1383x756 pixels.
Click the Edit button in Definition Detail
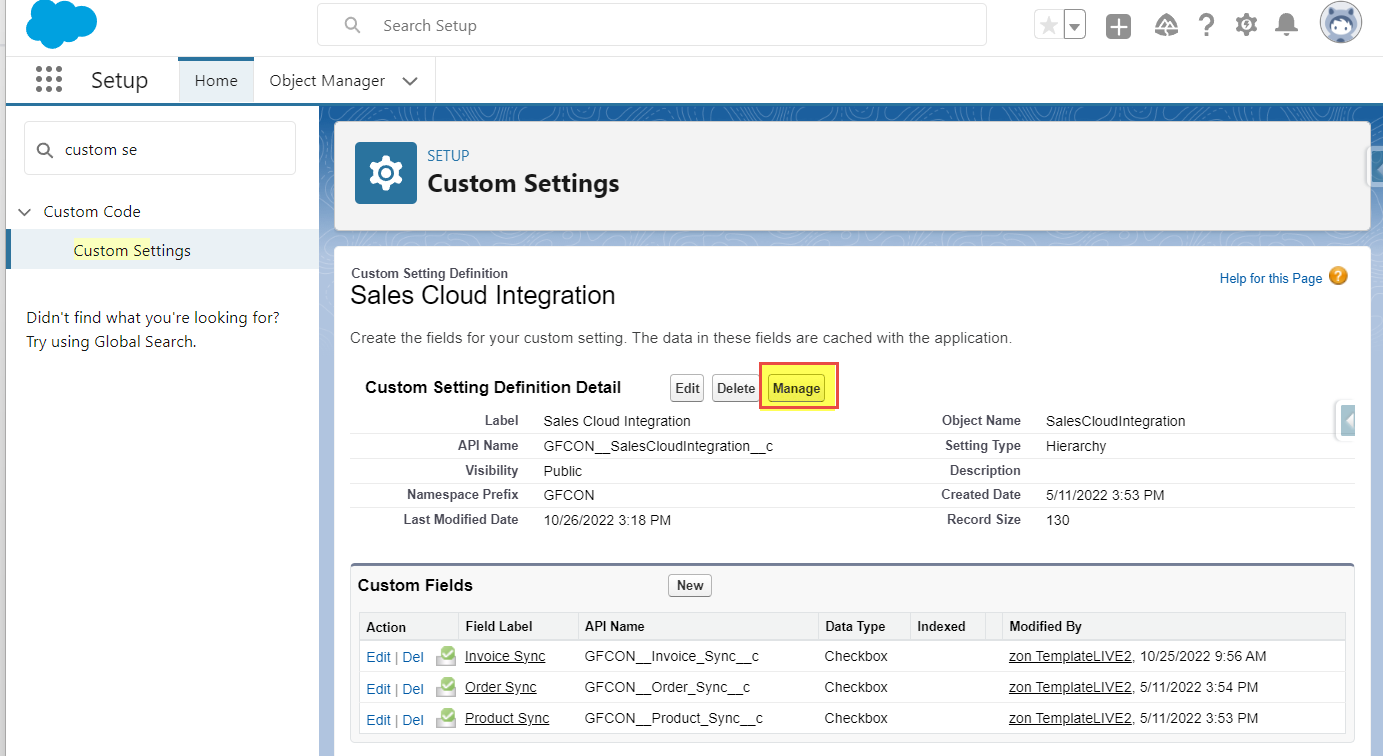[x=687, y=388]
